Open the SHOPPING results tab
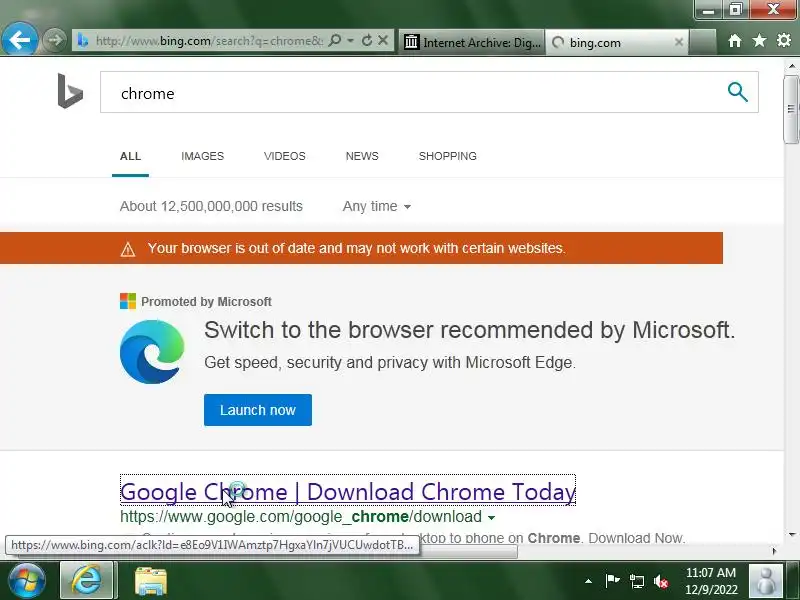The width and height of the screenshot is (800, 600). pyautogui.click(x=448, y=156)
